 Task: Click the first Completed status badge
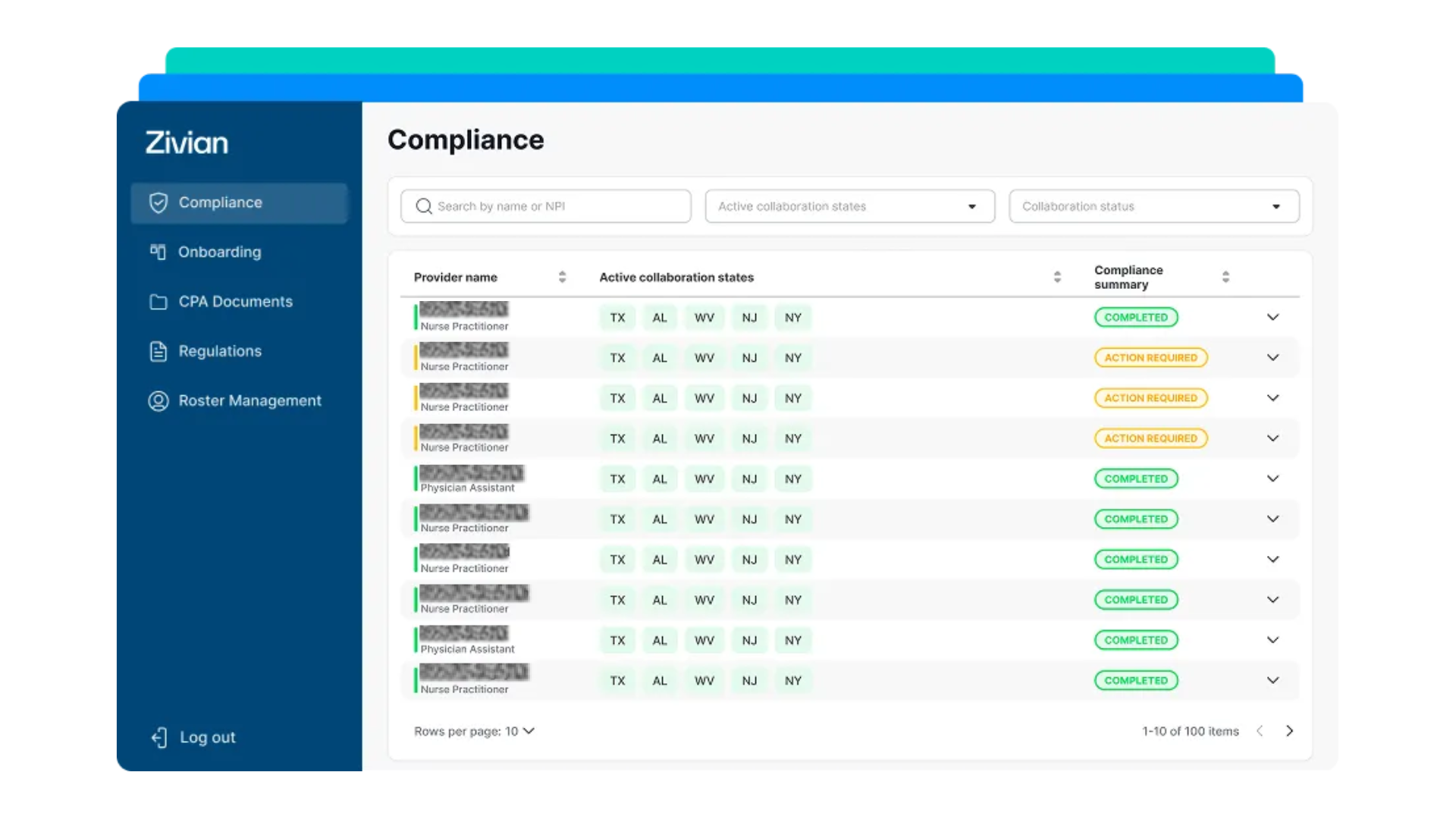[1136, 317]
